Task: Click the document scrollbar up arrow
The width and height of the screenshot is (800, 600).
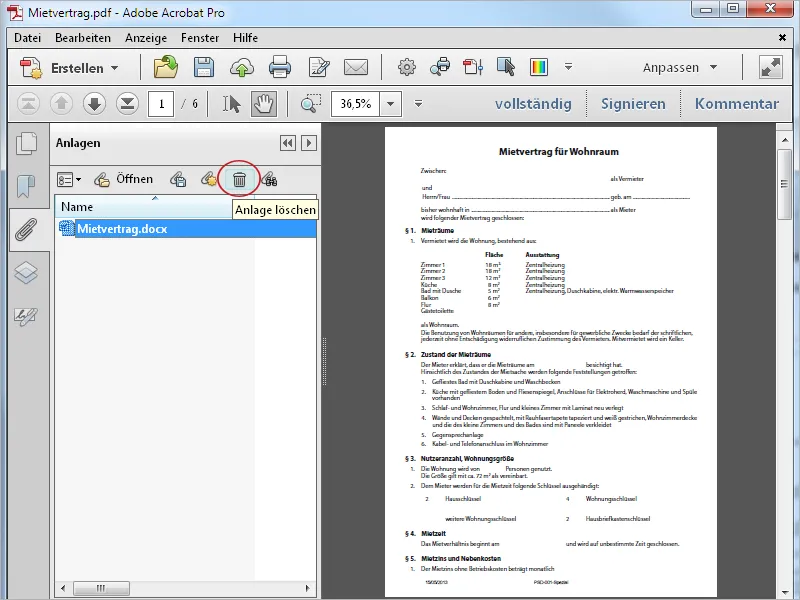Action: [x=784, y=139]
